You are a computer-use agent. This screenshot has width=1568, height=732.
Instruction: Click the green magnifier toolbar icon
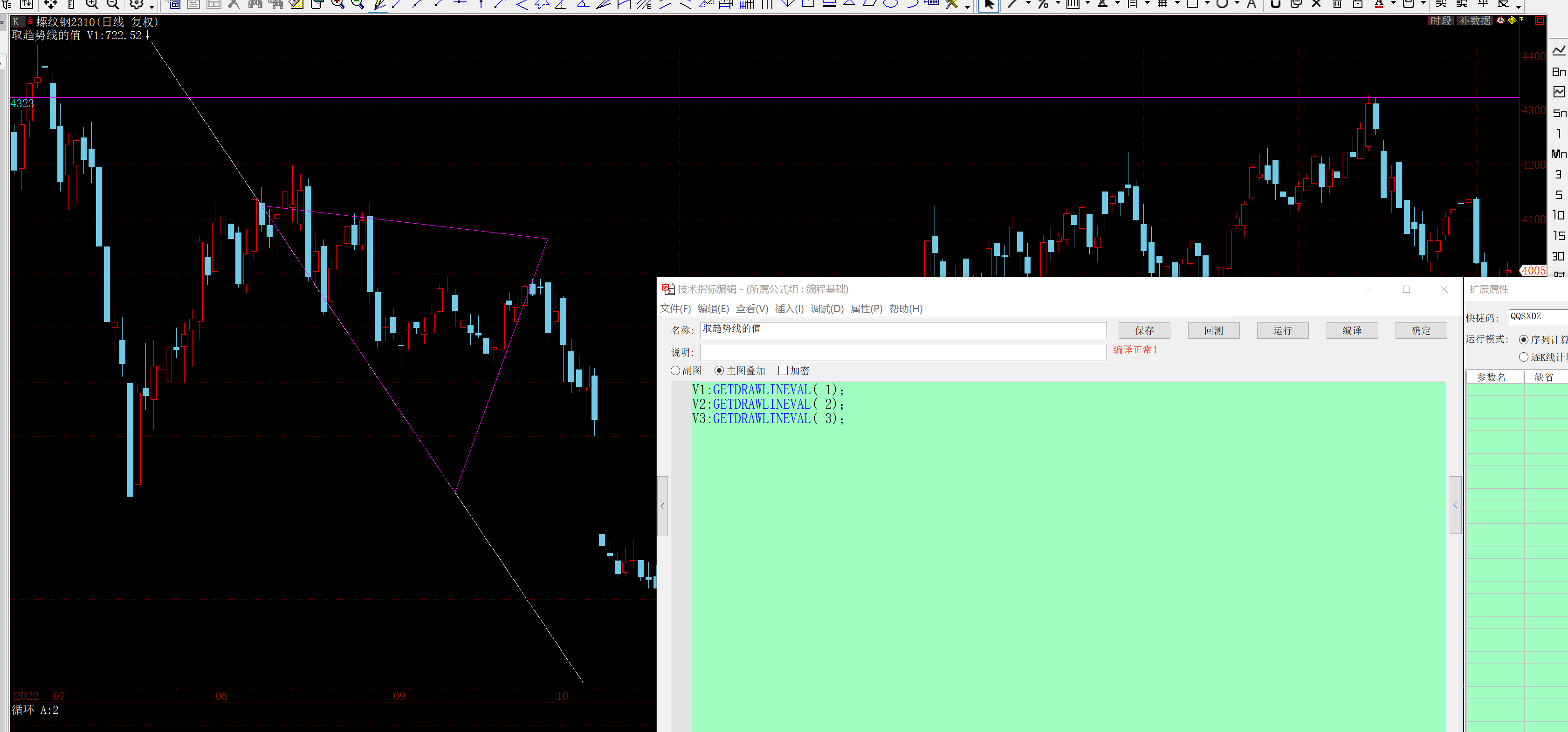pyautogui.click(x=358, y=4)
